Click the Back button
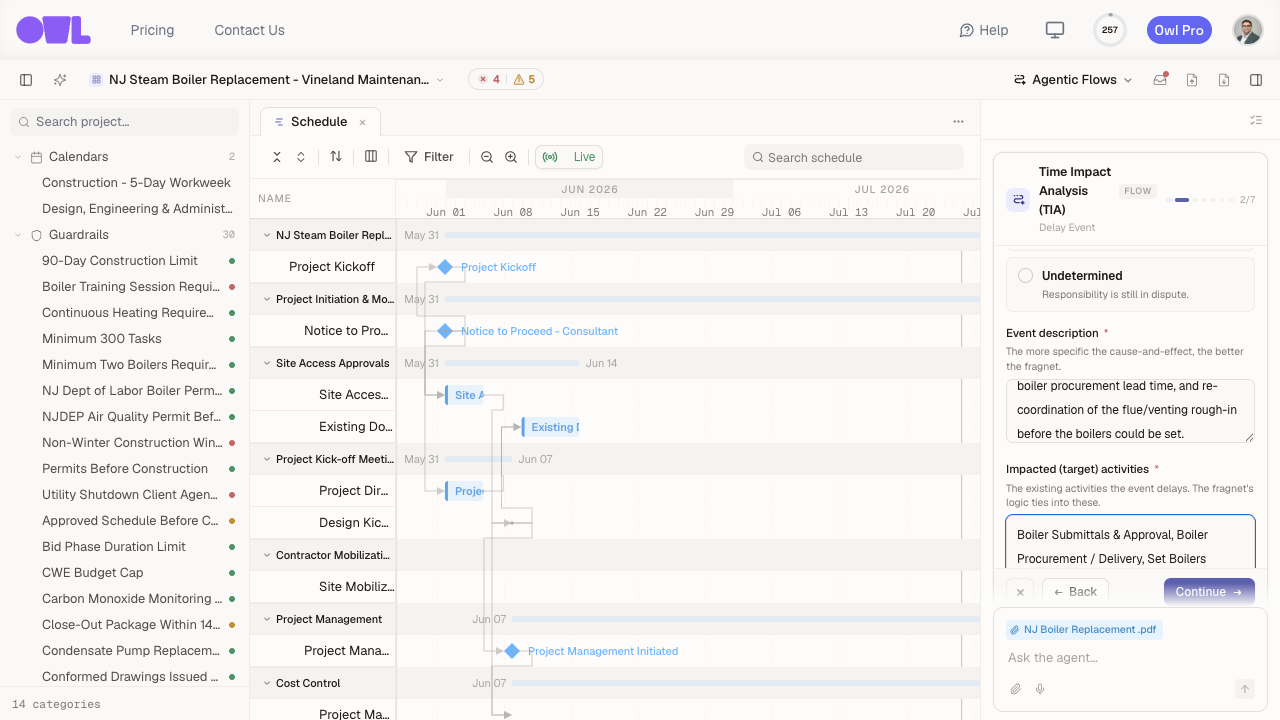This screenshot has width=1280, height=720. (1075, 592)
